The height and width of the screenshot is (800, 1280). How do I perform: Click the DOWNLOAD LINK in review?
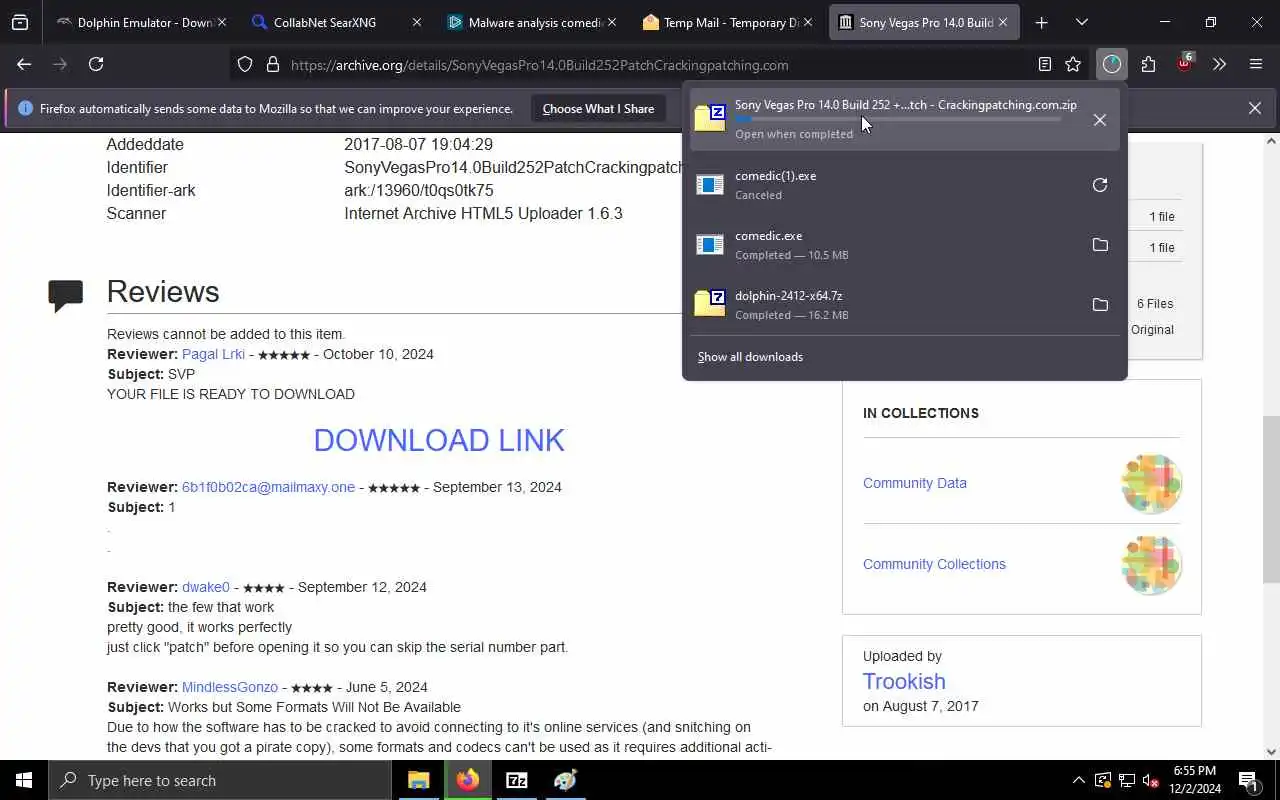[x=439, y=440]
